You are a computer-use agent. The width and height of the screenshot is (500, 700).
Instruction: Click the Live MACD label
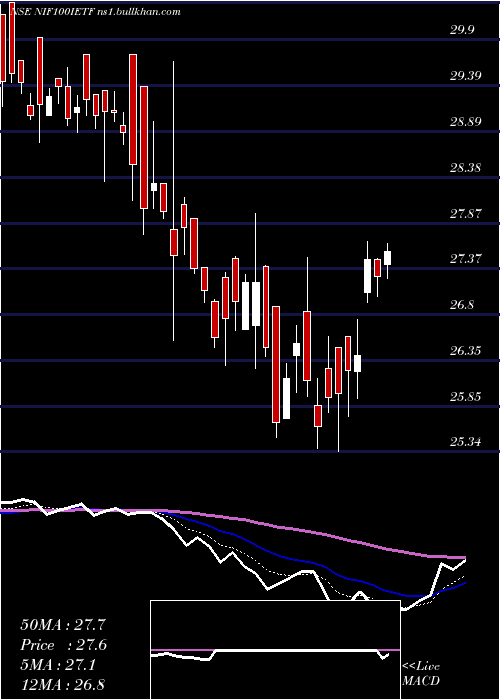point(421,674)
